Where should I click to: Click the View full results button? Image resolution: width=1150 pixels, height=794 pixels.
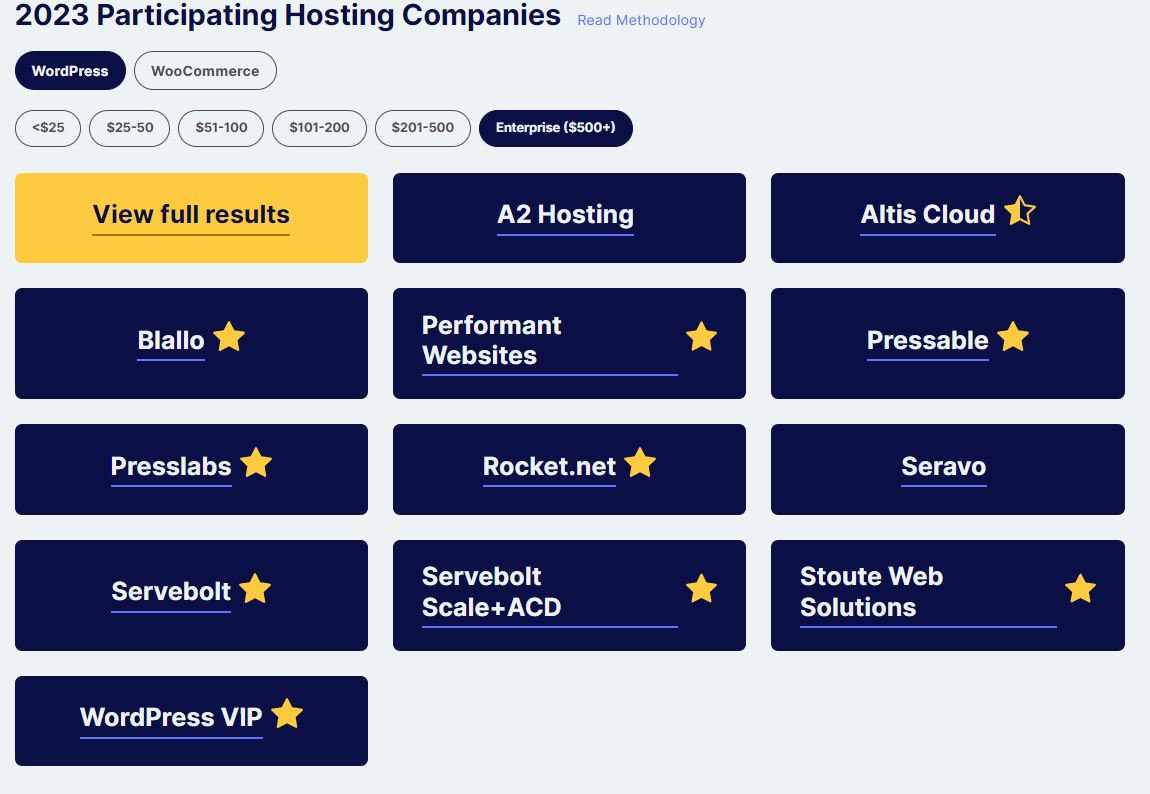coord(191,218)
